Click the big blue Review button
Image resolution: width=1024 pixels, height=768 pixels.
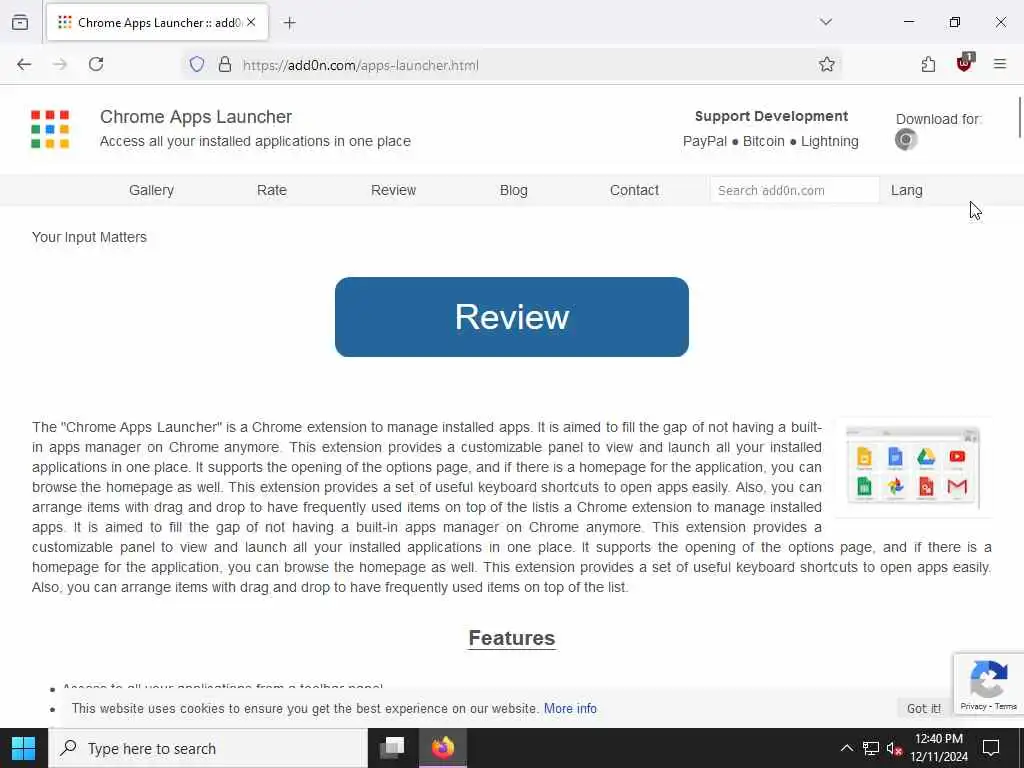(511, 317)
